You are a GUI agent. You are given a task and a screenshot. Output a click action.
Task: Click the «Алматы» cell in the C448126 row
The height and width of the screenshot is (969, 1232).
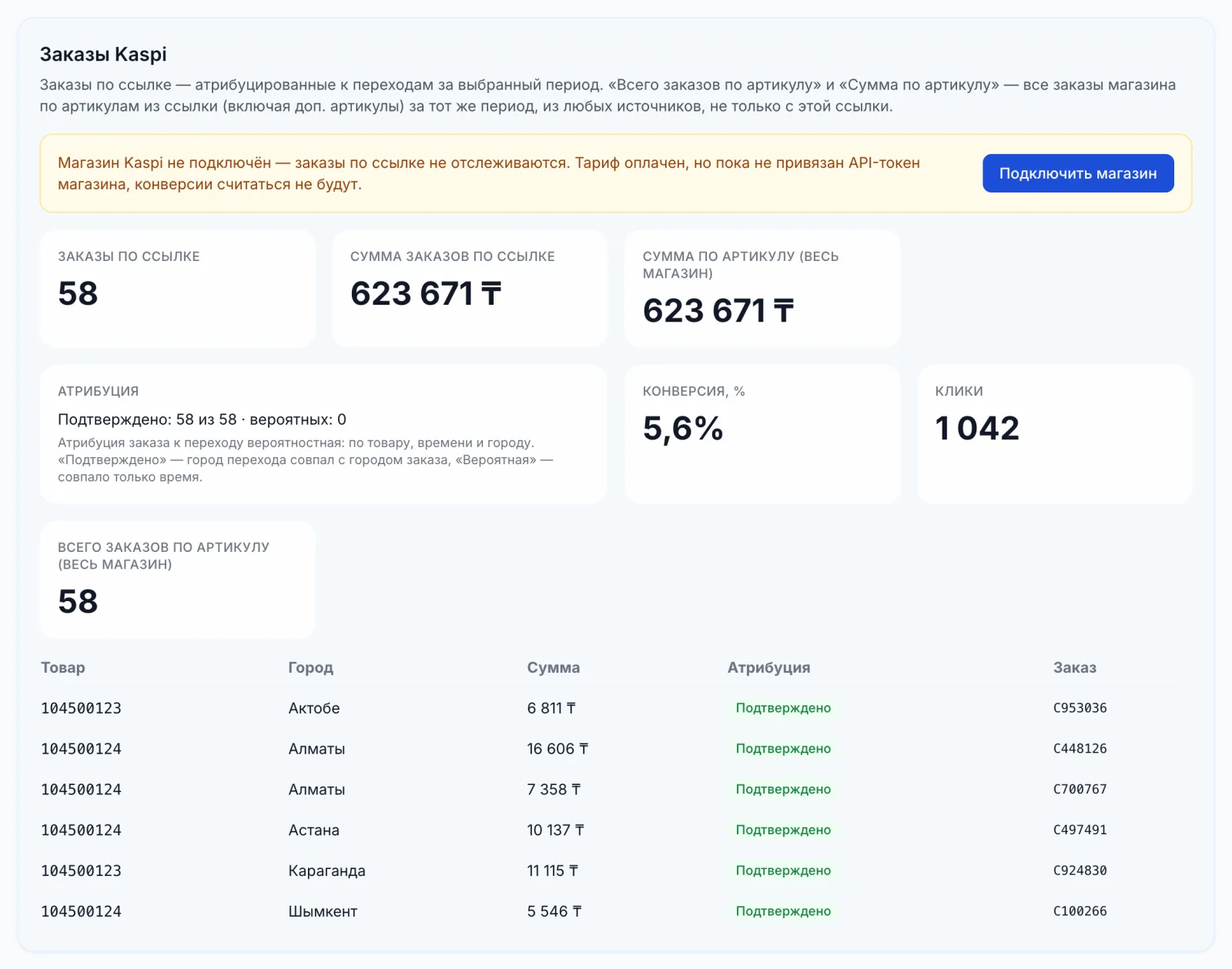click(x=316, y=749)
